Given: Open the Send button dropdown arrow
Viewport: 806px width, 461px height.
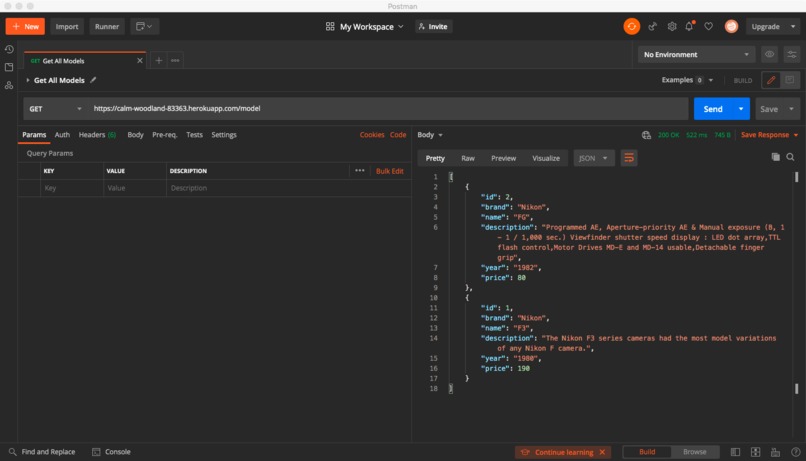Looking at the screenshot, I should (x=741, y=108).
